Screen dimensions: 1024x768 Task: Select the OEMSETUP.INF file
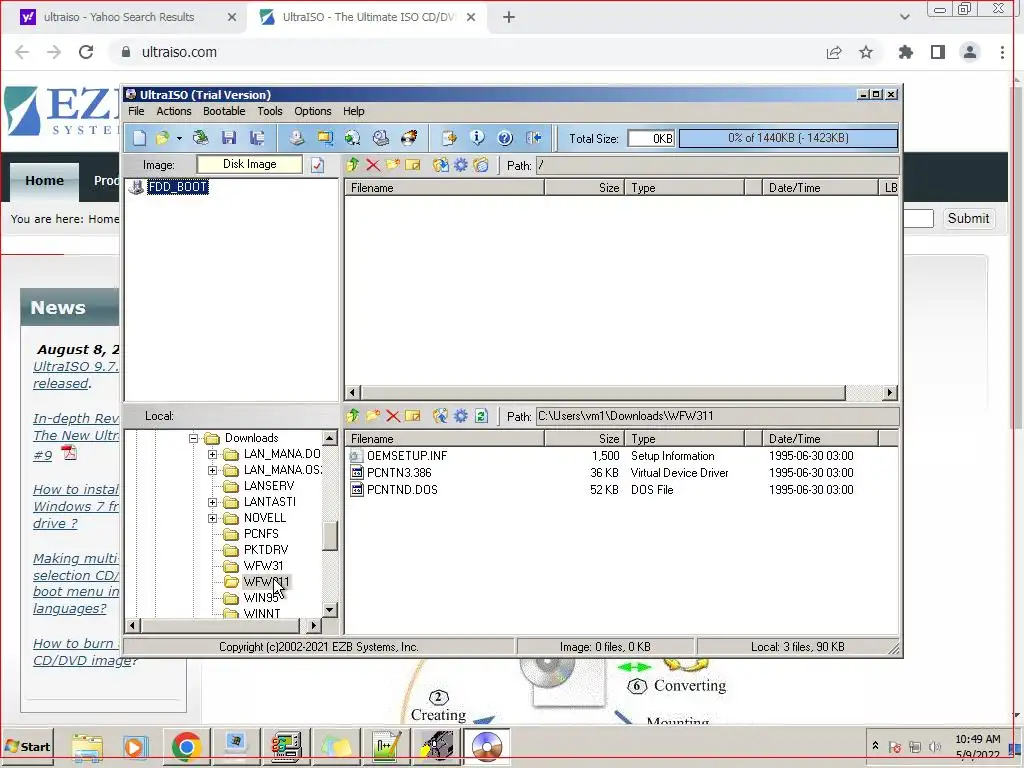click(407, 456)
